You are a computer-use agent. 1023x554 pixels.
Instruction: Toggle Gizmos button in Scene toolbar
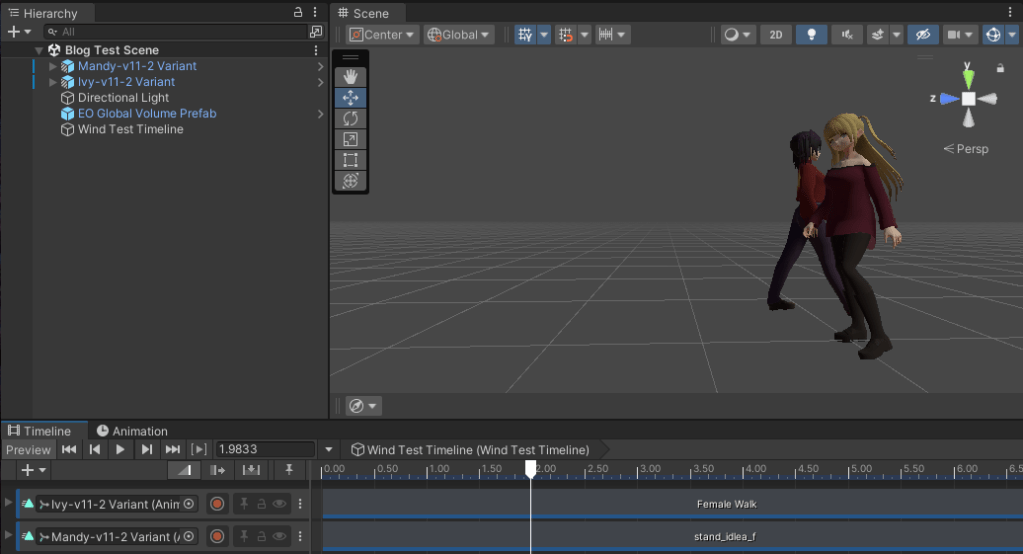[x=993, y=35]
